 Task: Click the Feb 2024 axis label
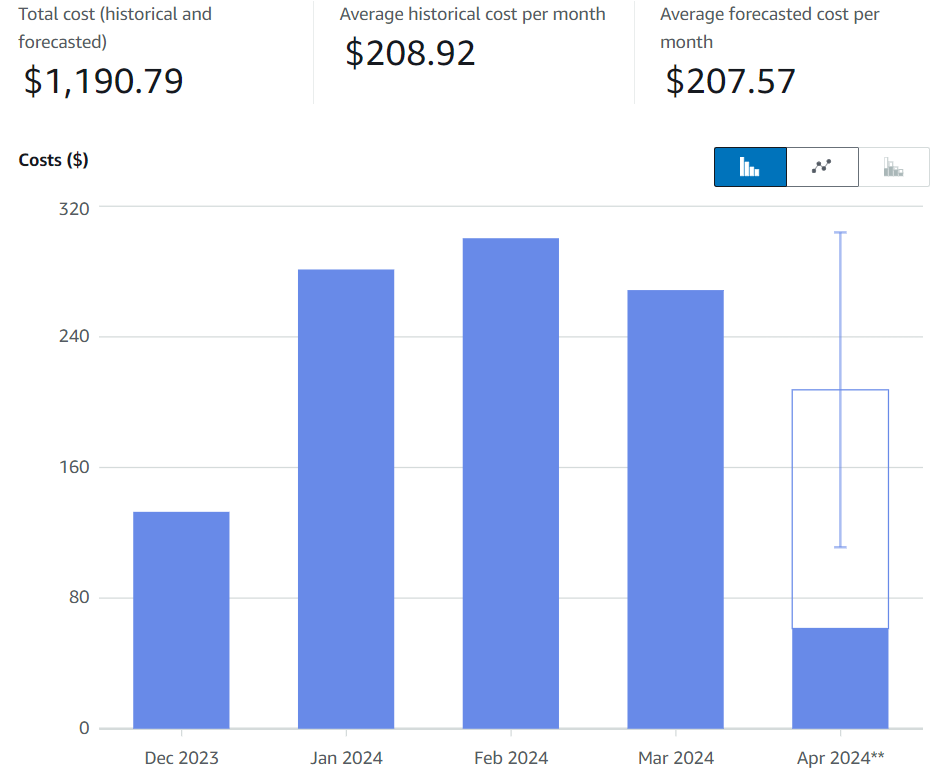(510, 758)
